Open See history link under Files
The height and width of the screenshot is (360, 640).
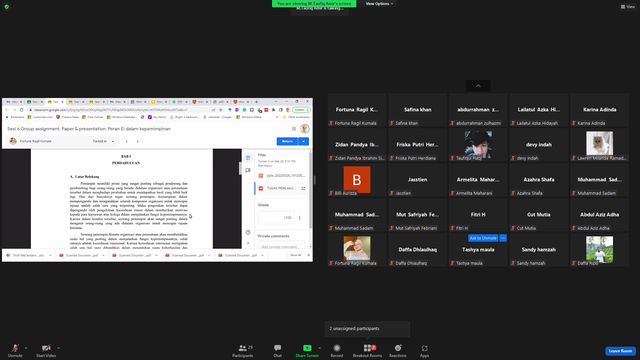(x=265, y=165)
